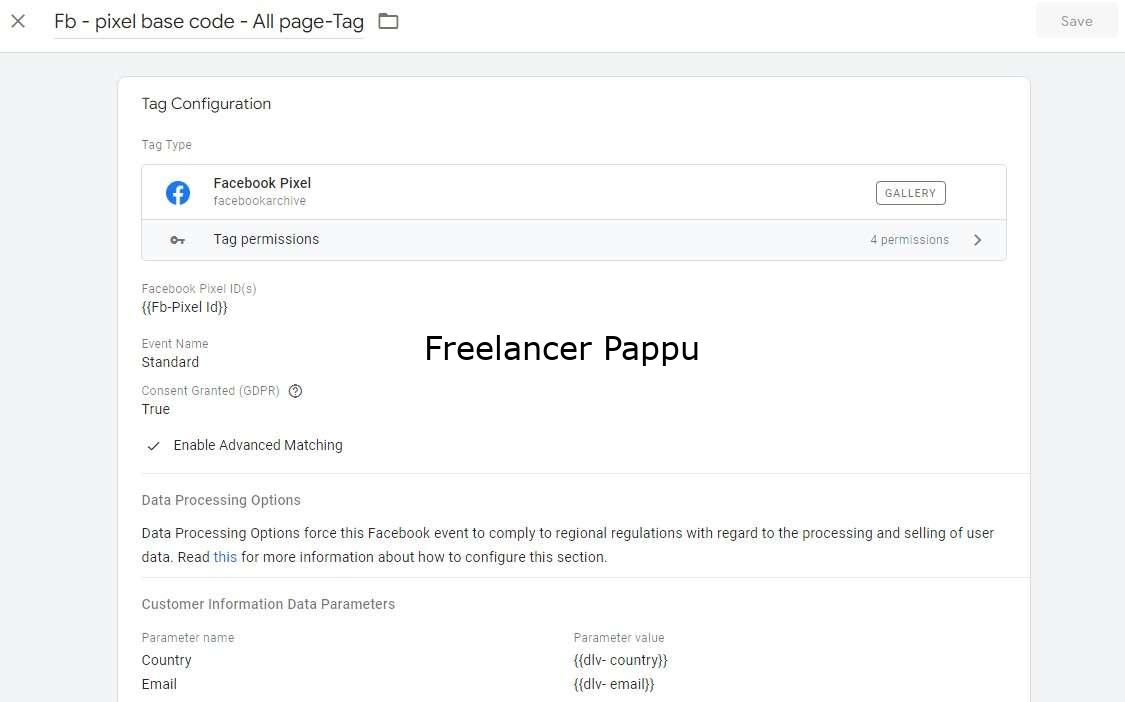
Task: Open the "this" link in Data Processing text
Action: click(225, 557)
